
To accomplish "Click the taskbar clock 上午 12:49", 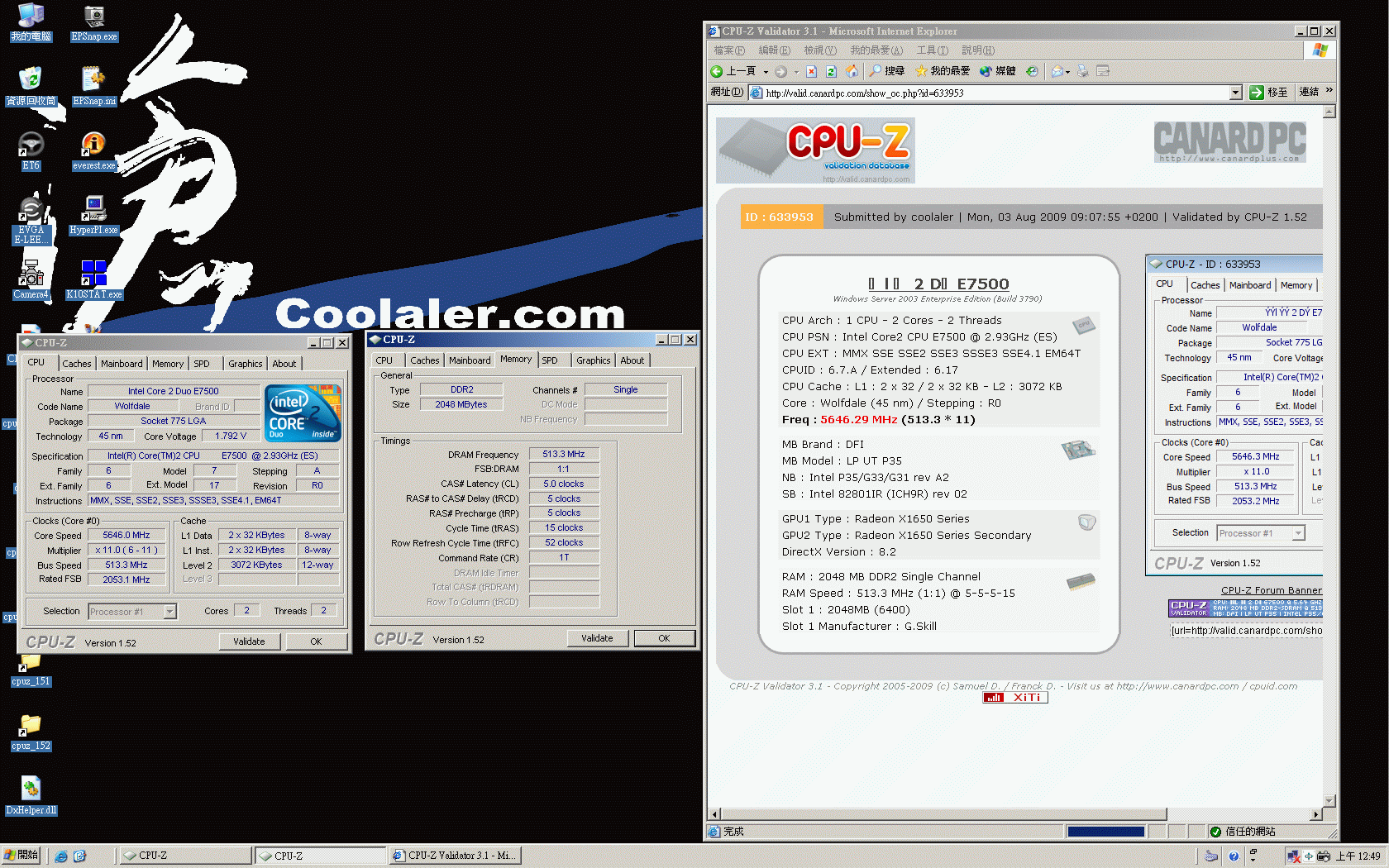I will (x=1358, y=856).
